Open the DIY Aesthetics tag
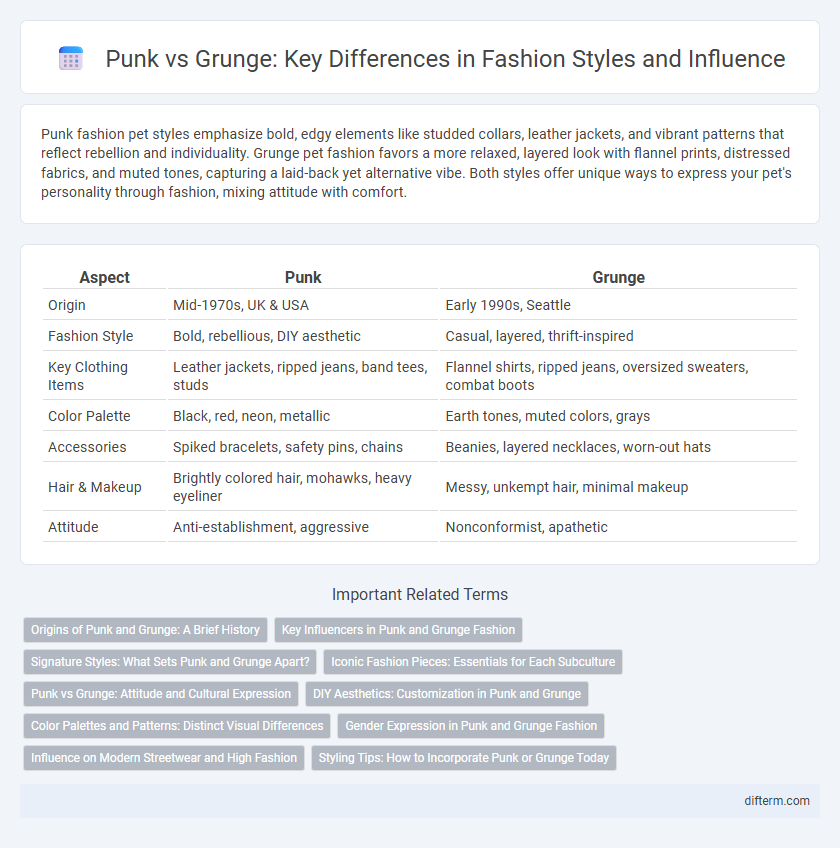 (x=447, y=693)
